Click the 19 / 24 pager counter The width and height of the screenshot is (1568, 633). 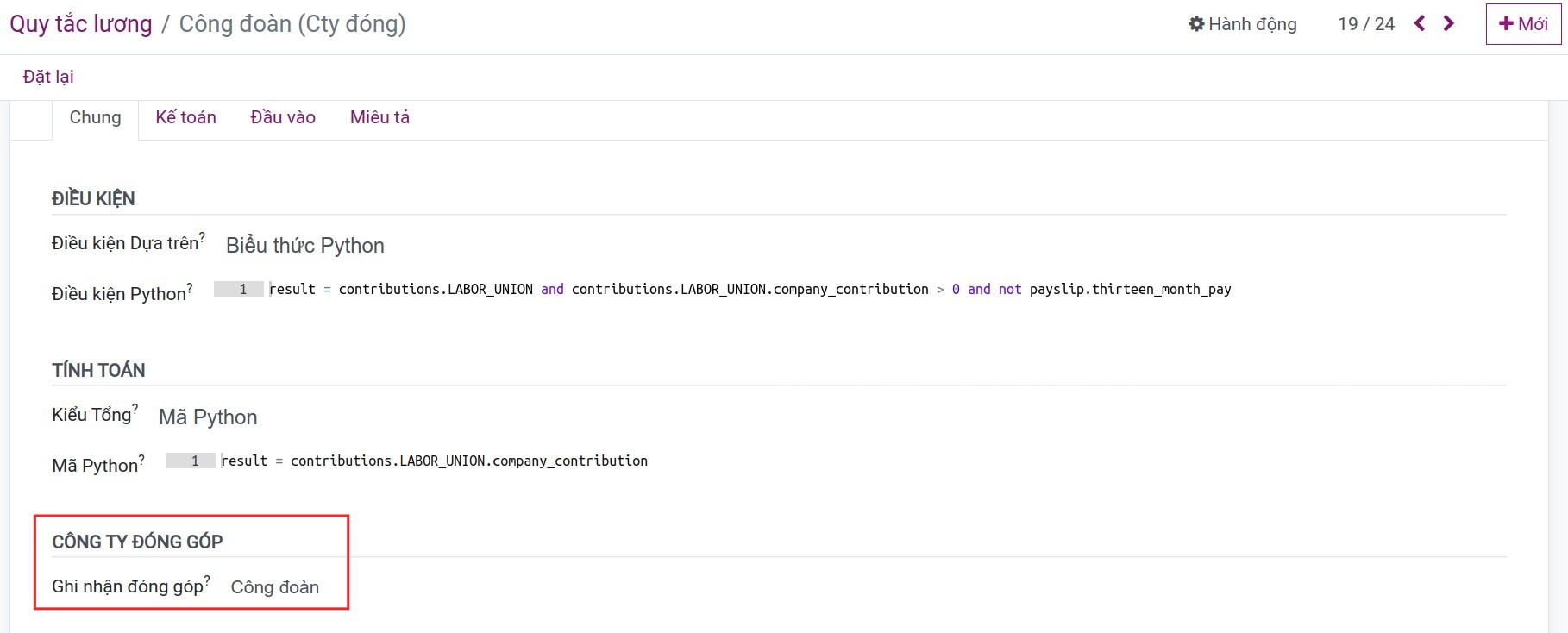click(1366, 24)
